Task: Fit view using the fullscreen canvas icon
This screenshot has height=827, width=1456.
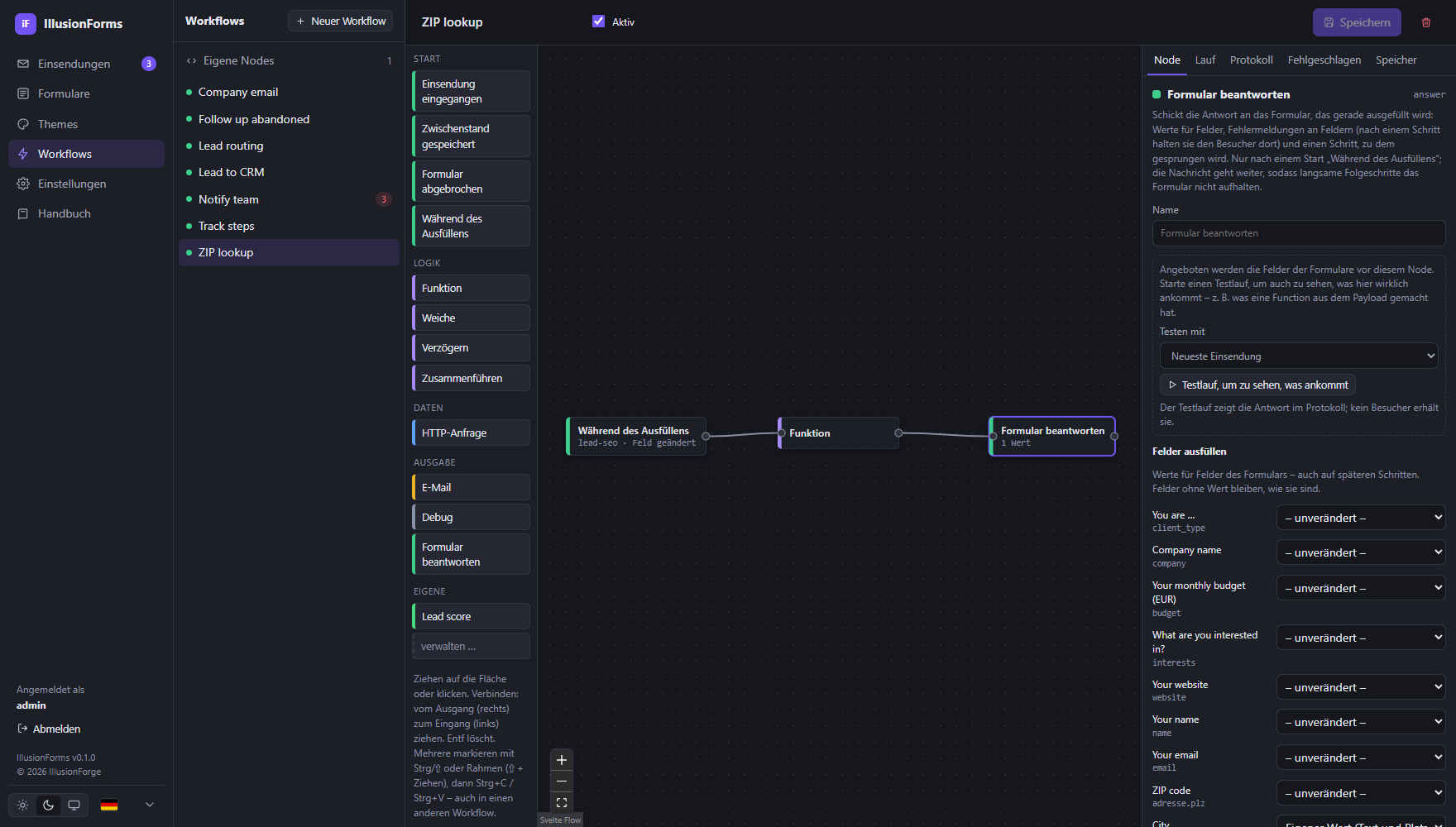Action: coord(562,803)
